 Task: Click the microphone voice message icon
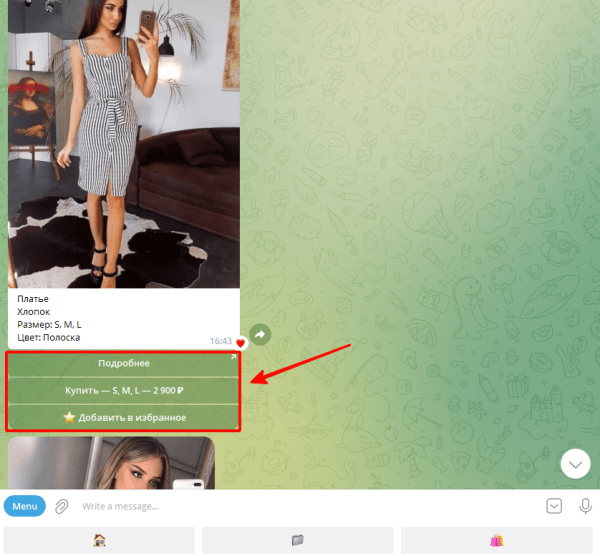[585, 506]
